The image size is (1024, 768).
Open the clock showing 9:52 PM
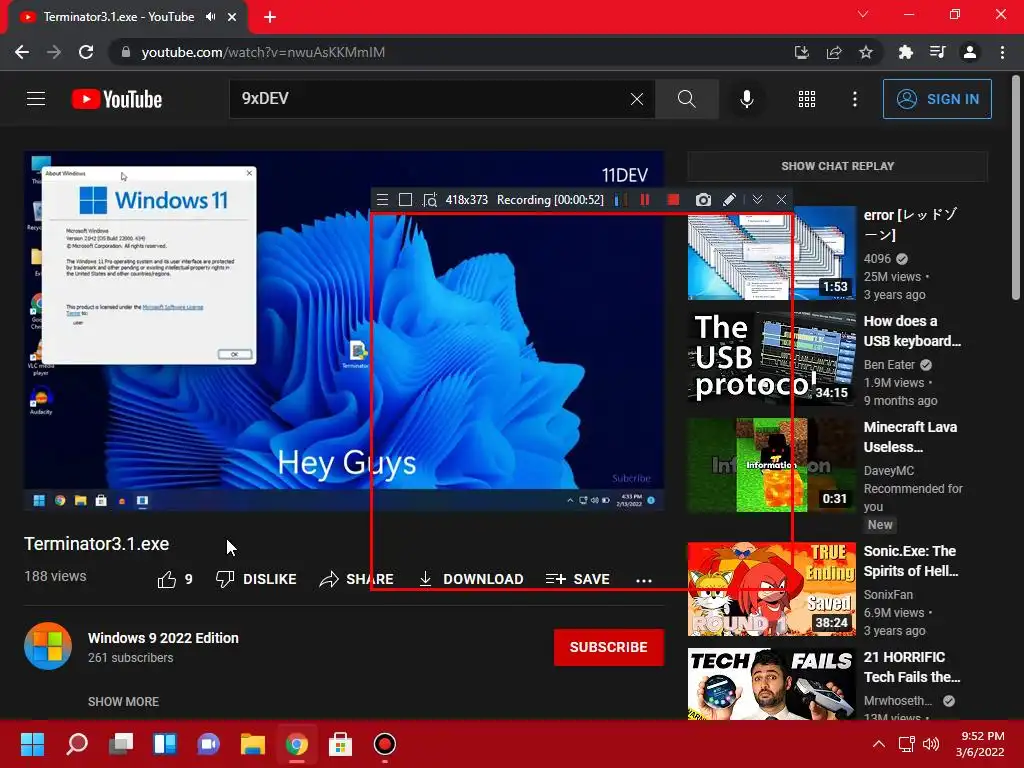(x=980, y=744)
